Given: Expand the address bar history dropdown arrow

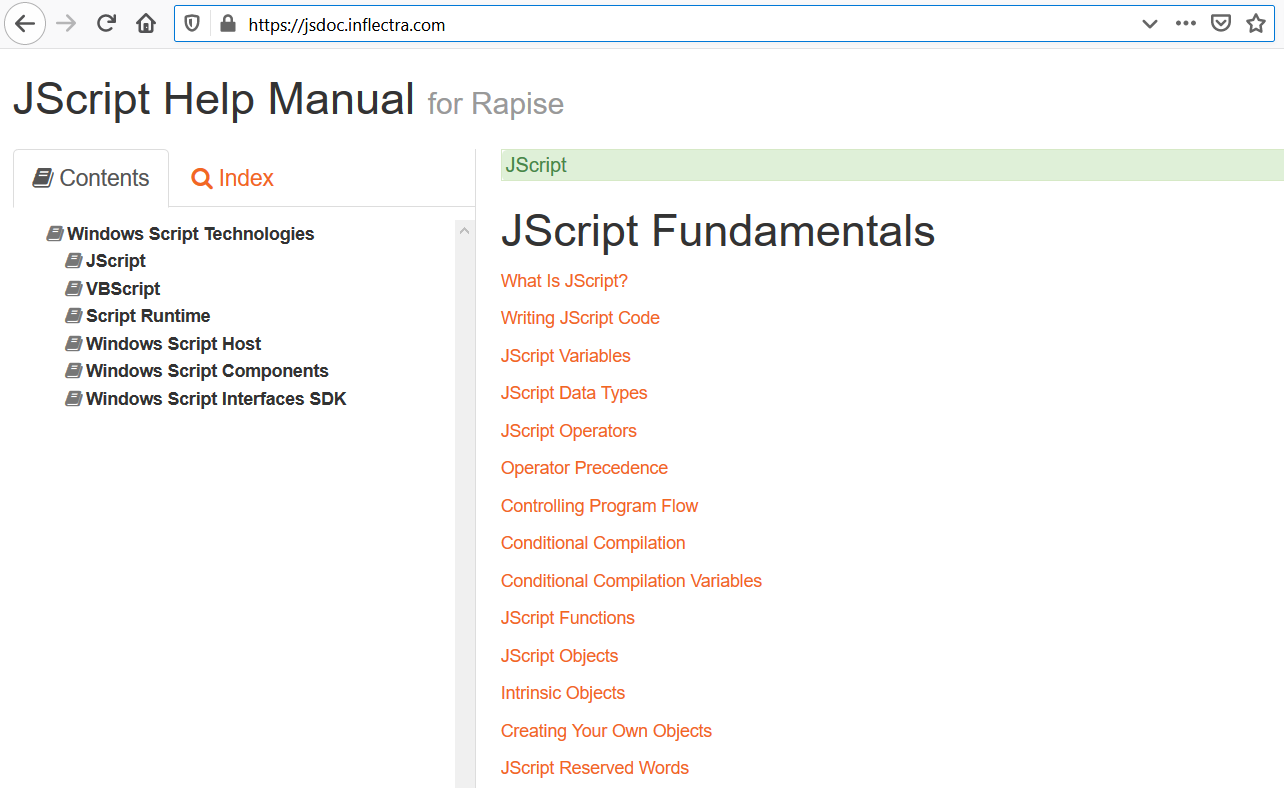Looking at the screenshot, I should tap(1150, 24).
